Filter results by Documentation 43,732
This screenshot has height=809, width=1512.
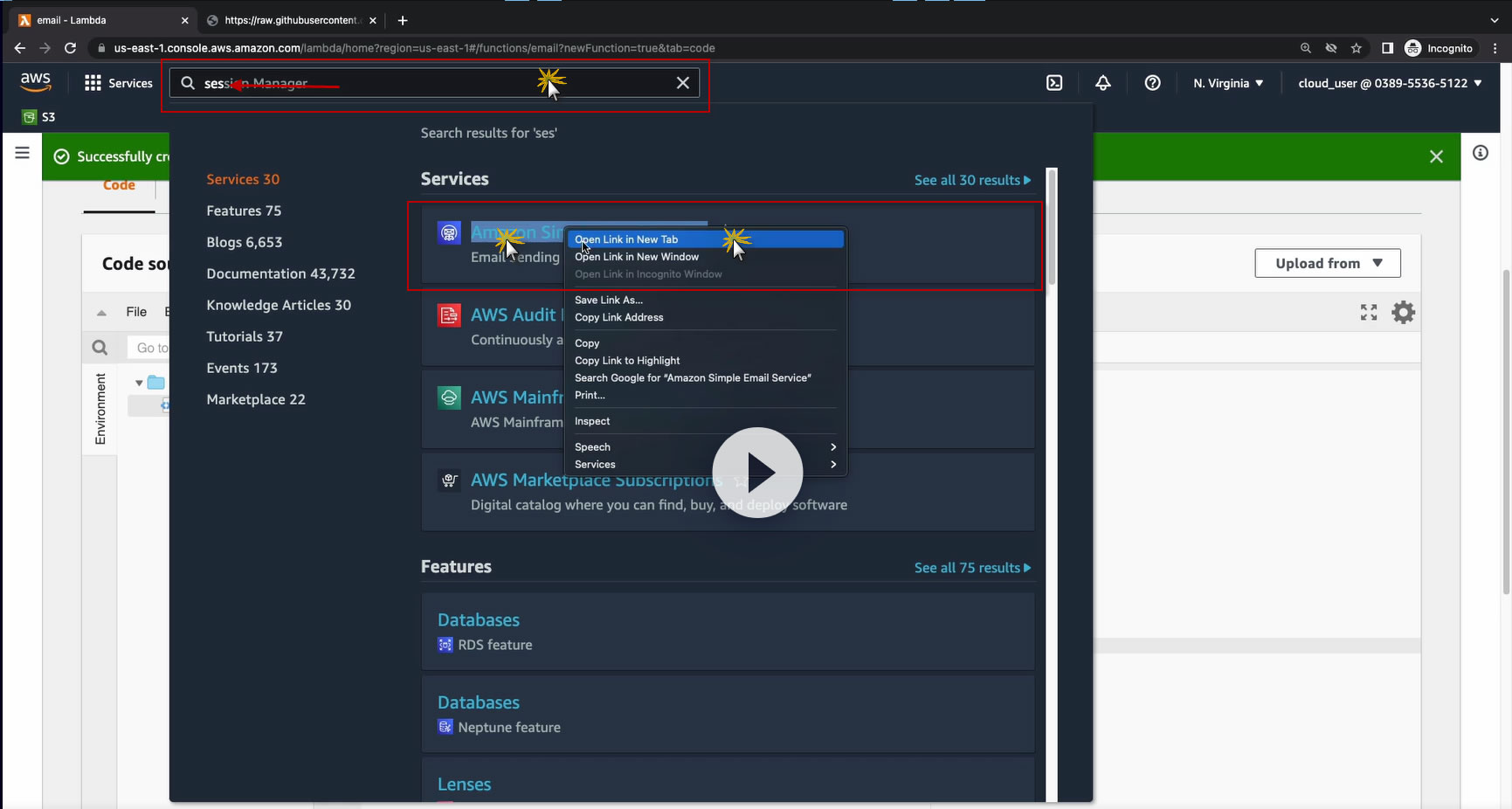pos(280,273)
